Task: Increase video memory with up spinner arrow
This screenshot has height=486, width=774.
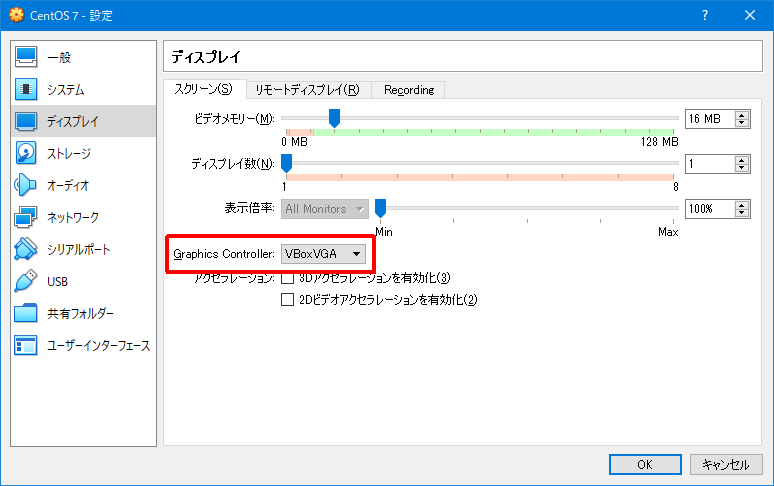Action: tap(741, 115)
